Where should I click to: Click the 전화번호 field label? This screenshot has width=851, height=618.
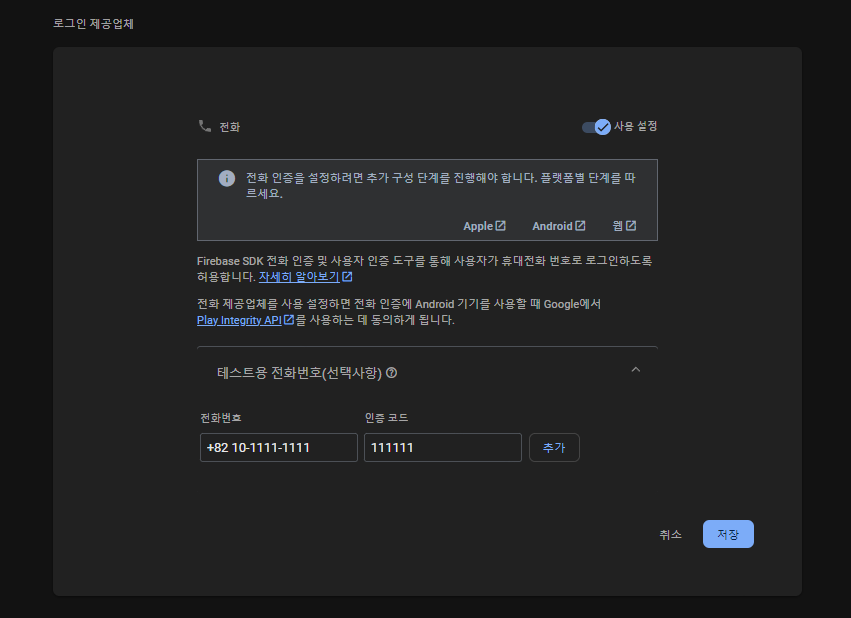[220, 418]
